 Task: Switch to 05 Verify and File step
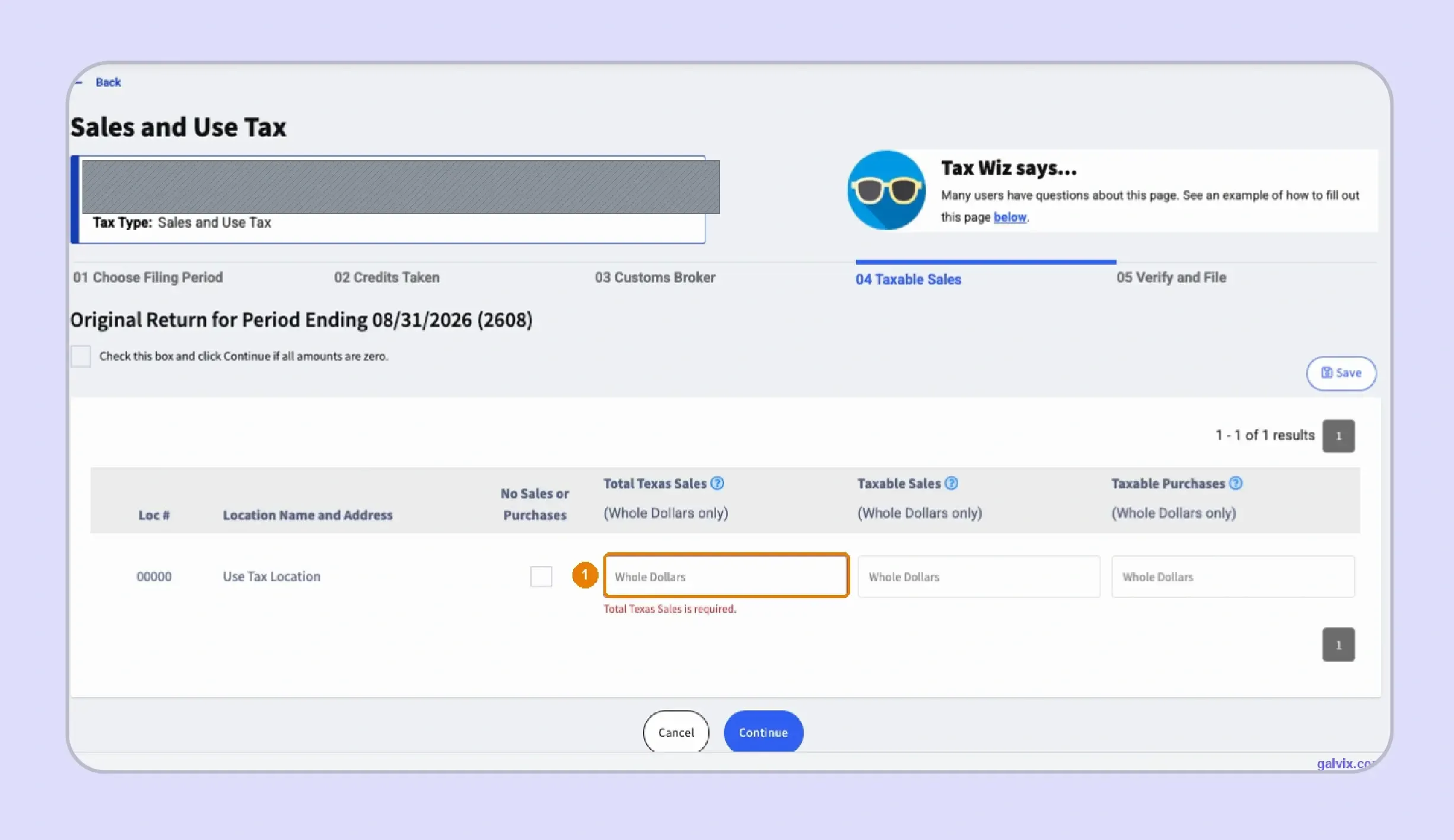pos(1171,278)
